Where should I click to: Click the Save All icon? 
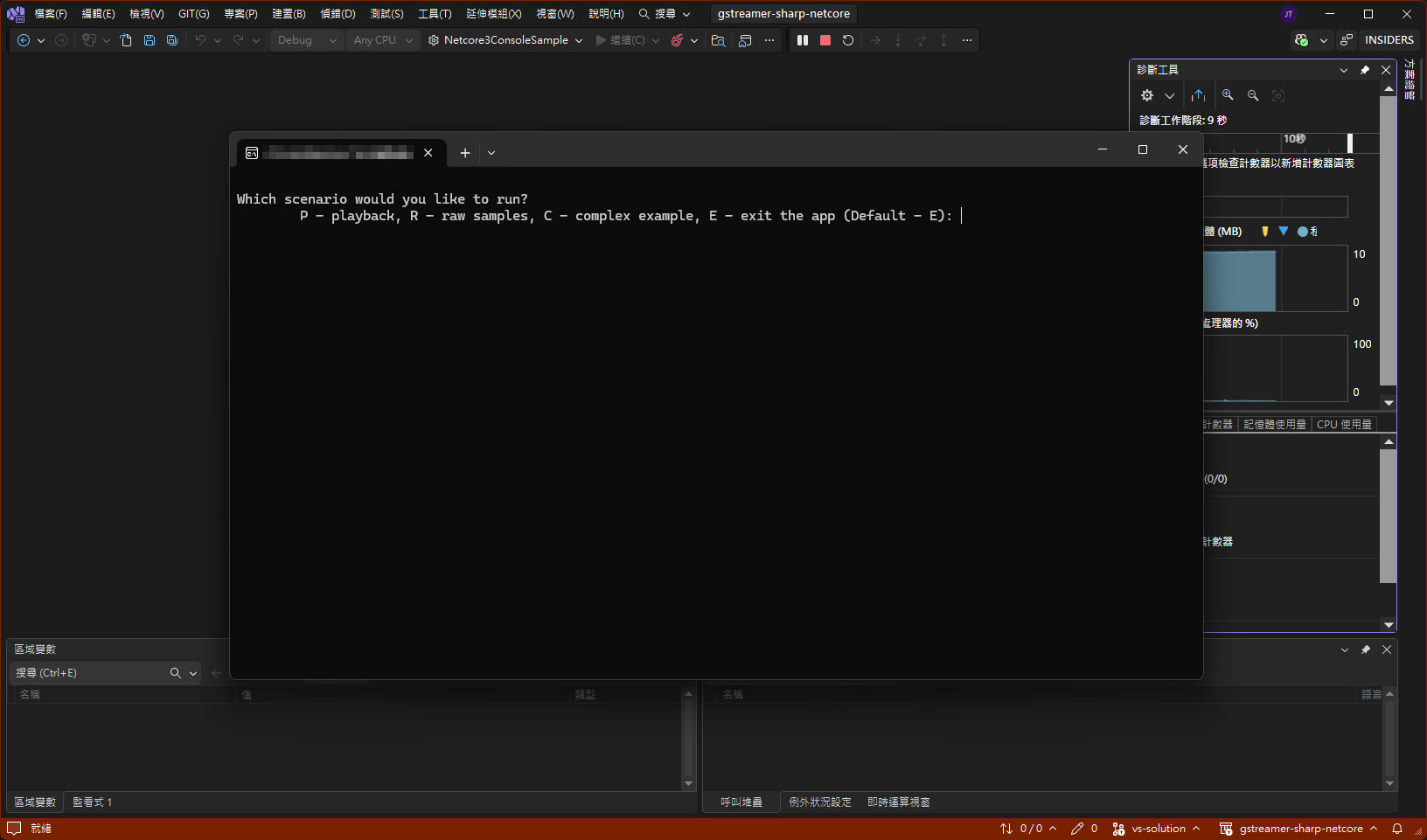(x=172, y=40)
